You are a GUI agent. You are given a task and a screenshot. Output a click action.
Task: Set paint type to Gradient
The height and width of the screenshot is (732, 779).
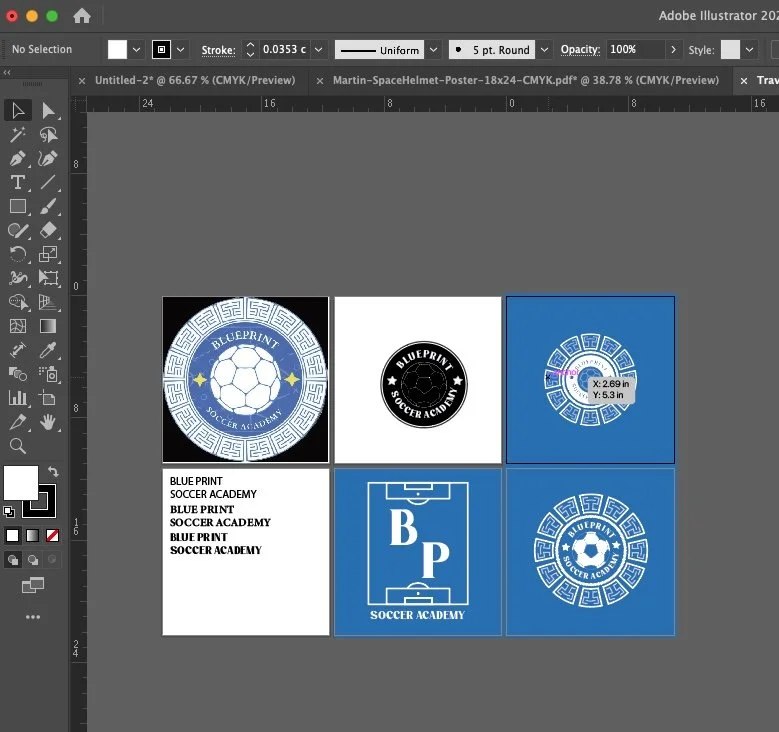(32, 535)
